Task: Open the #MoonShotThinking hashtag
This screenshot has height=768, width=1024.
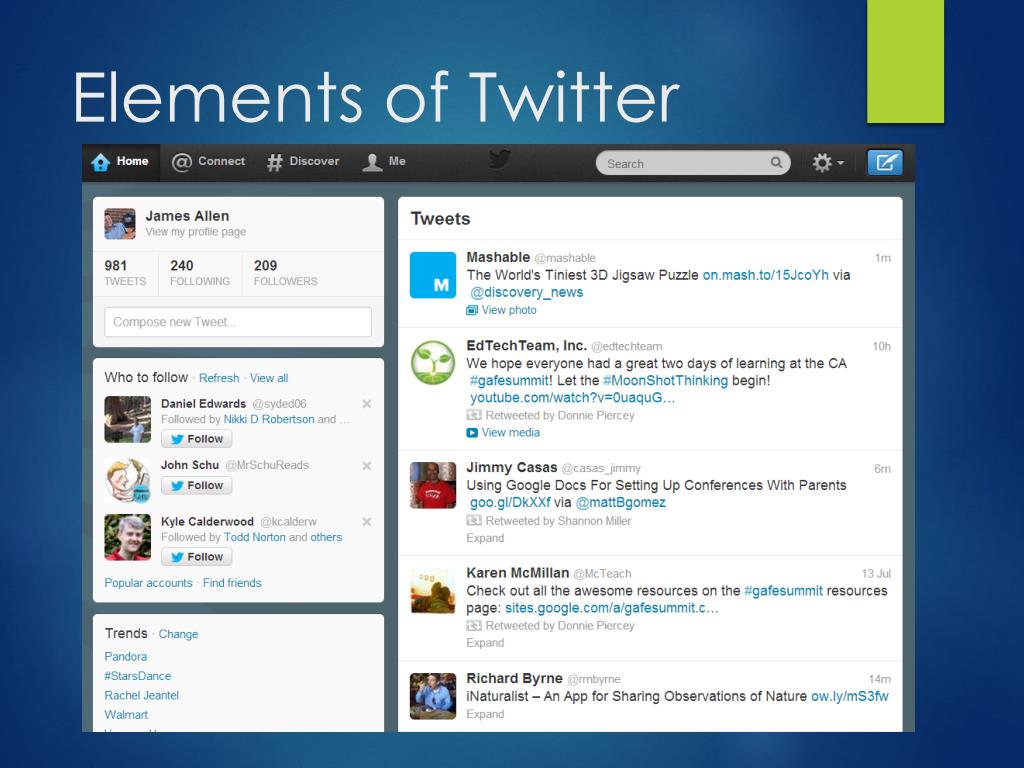Action: (665, 380)
